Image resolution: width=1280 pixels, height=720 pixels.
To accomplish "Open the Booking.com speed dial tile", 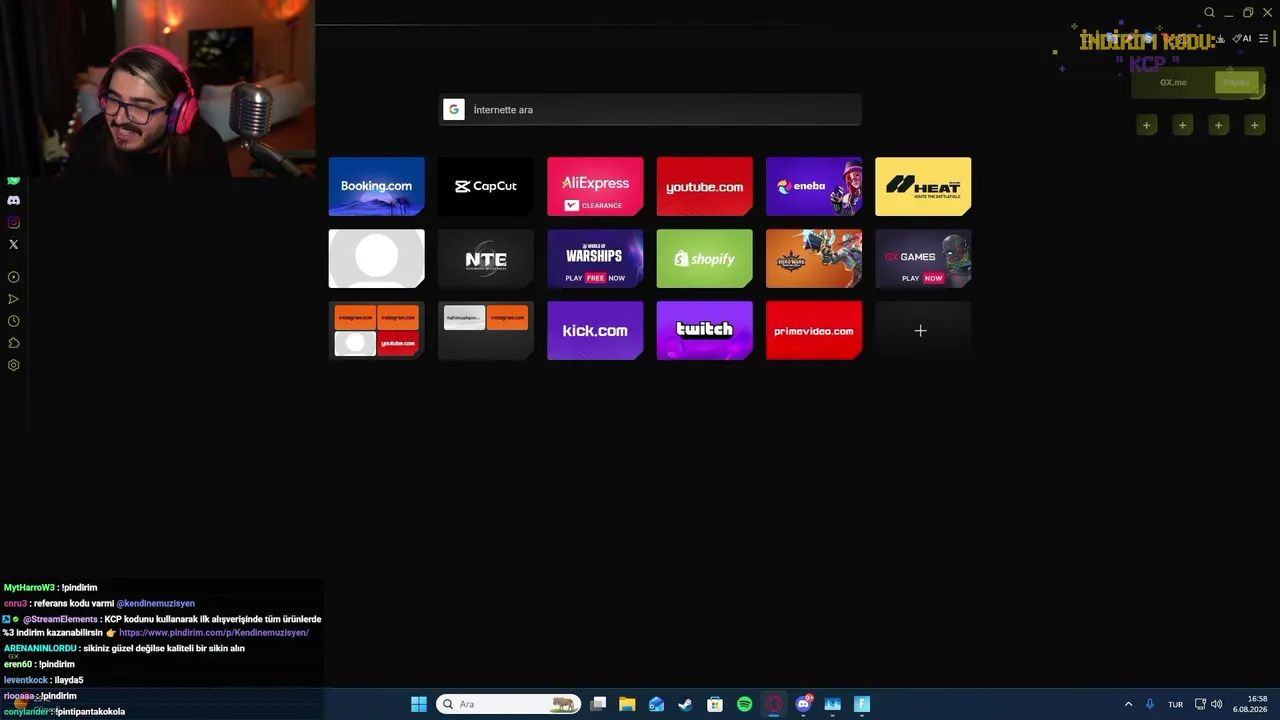I will [377, 186].
